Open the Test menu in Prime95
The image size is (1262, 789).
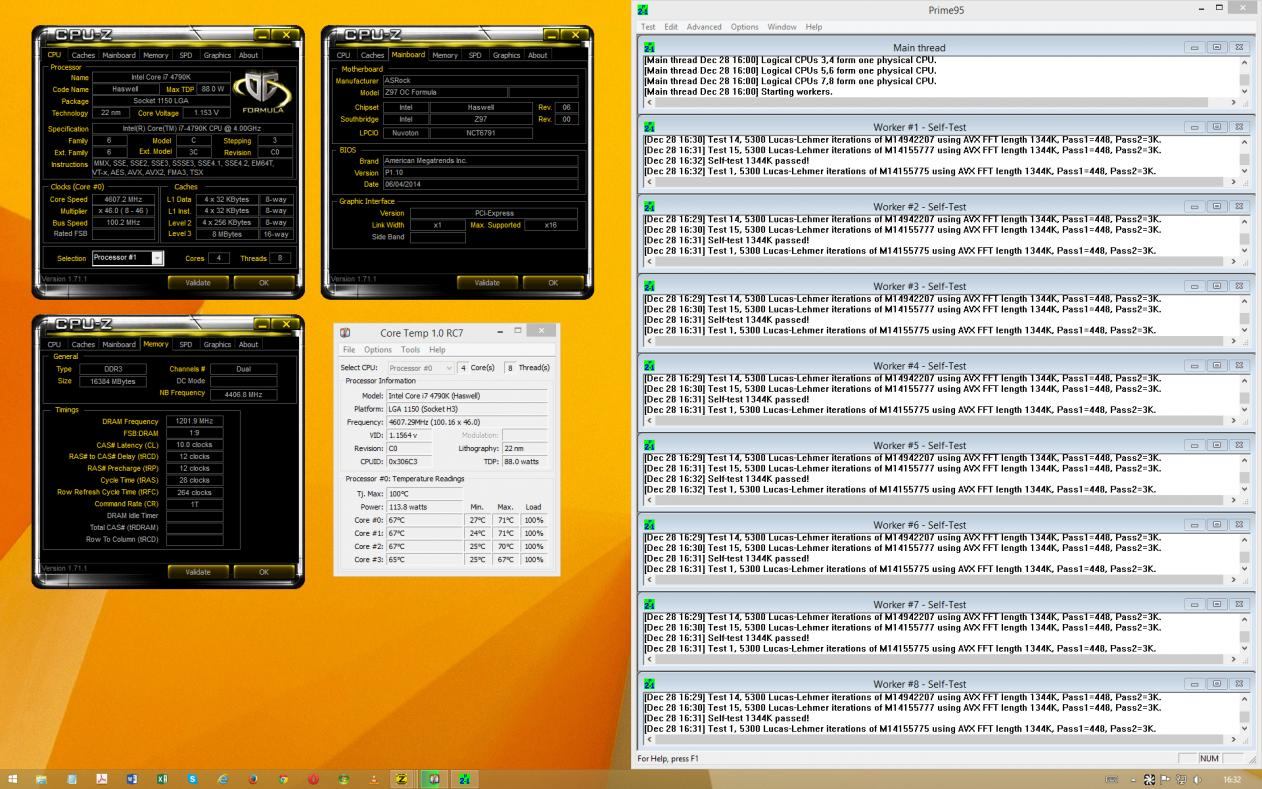coord(648,27)
